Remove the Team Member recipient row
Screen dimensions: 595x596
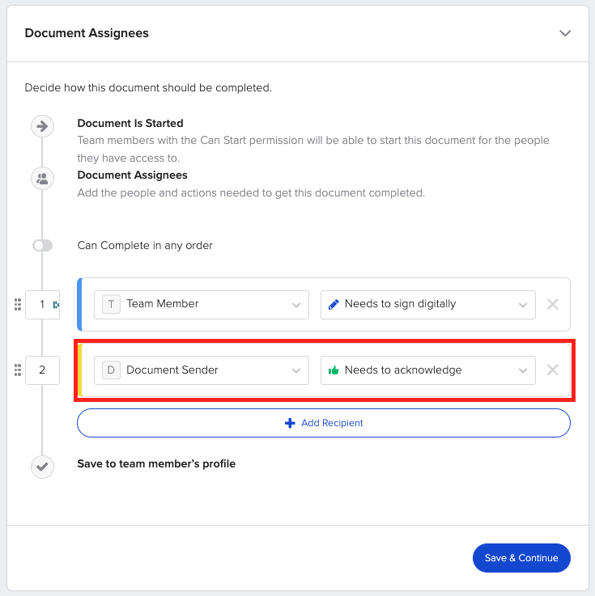pyautogui.click(x=552, y=304)
